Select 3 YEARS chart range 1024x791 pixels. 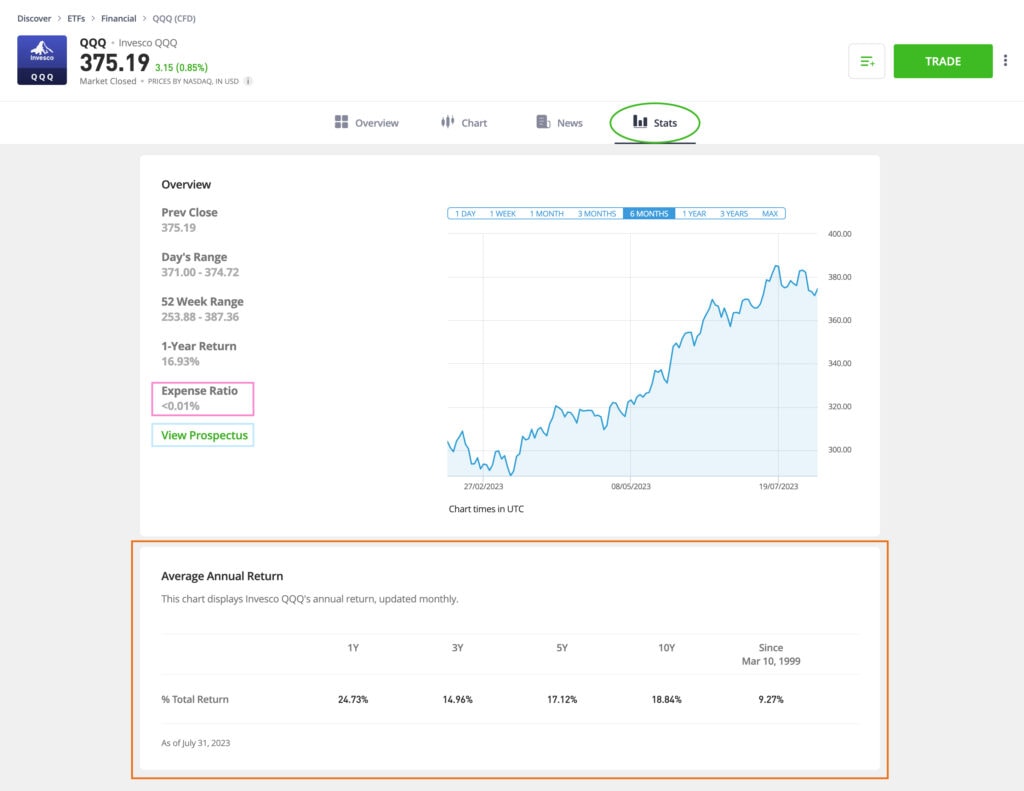(x=733, y=214)
